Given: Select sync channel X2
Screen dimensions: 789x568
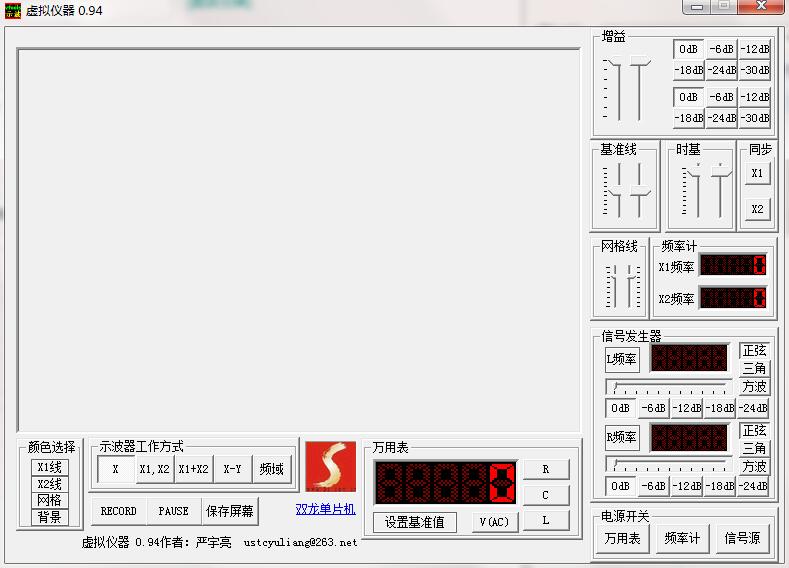Looking at the screenshot, I should click(757, 209).
